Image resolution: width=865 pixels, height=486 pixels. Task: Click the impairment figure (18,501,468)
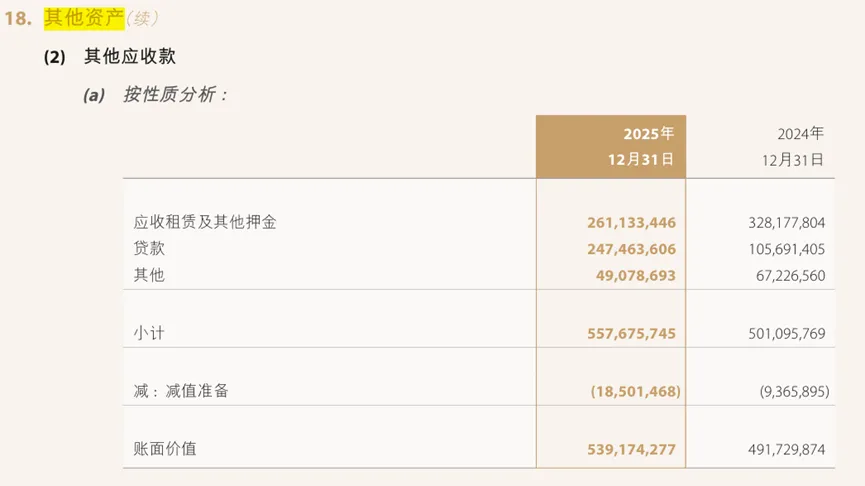click(x=636, y=391)
